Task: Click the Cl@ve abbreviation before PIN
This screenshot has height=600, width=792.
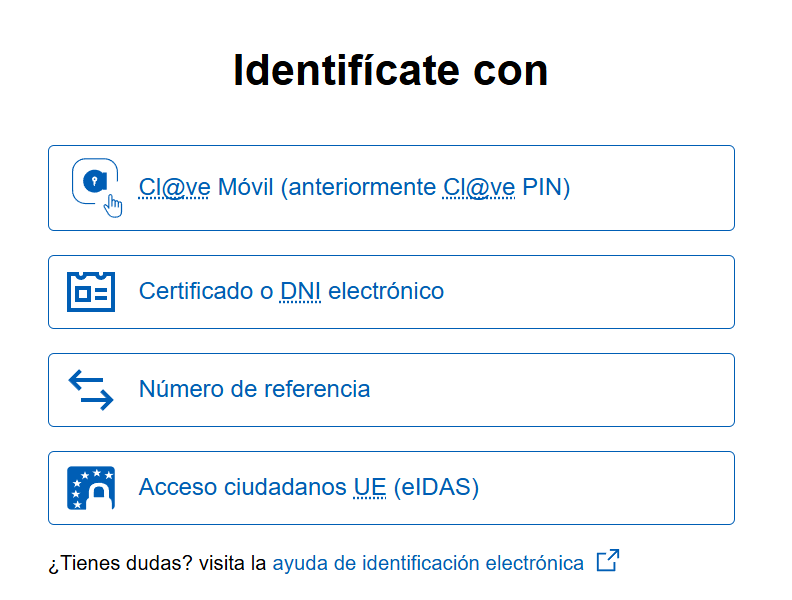Action: coord(479,187)
